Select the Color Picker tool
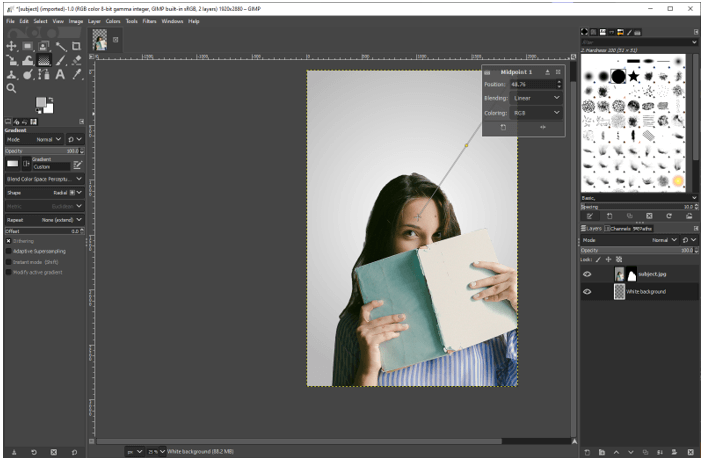Screen dimensions: 701x458 (76, 74)
